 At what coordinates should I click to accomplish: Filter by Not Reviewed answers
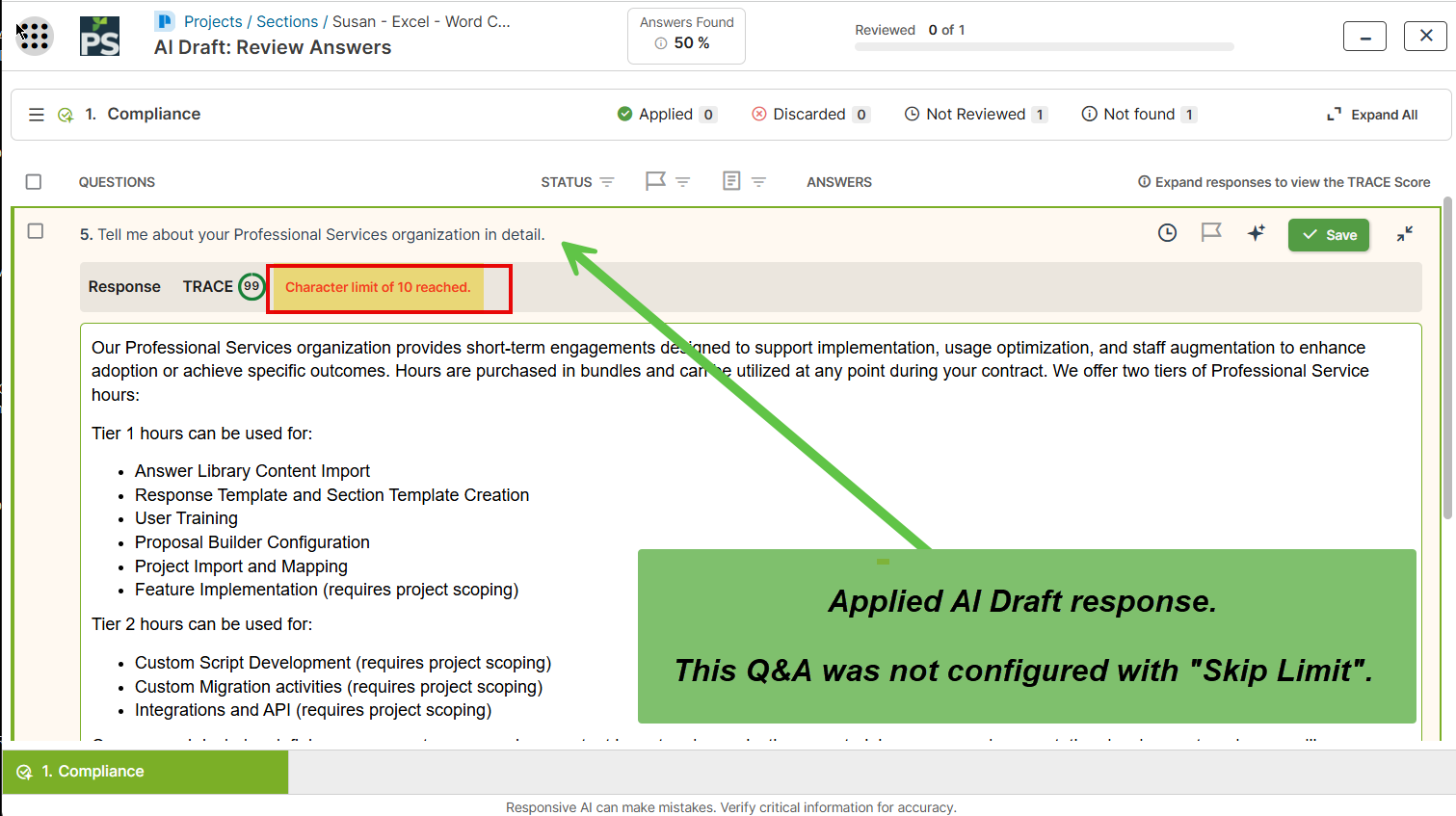pyautogui.click(x=975, y=115)
